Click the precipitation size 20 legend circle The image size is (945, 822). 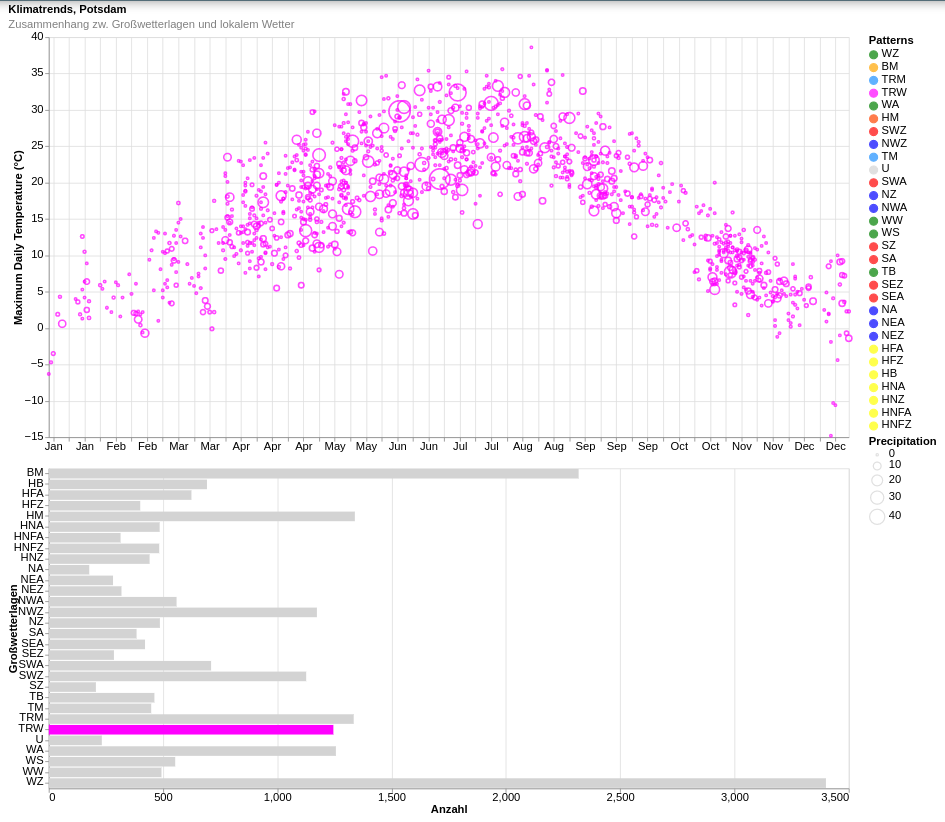click(877, 481)
